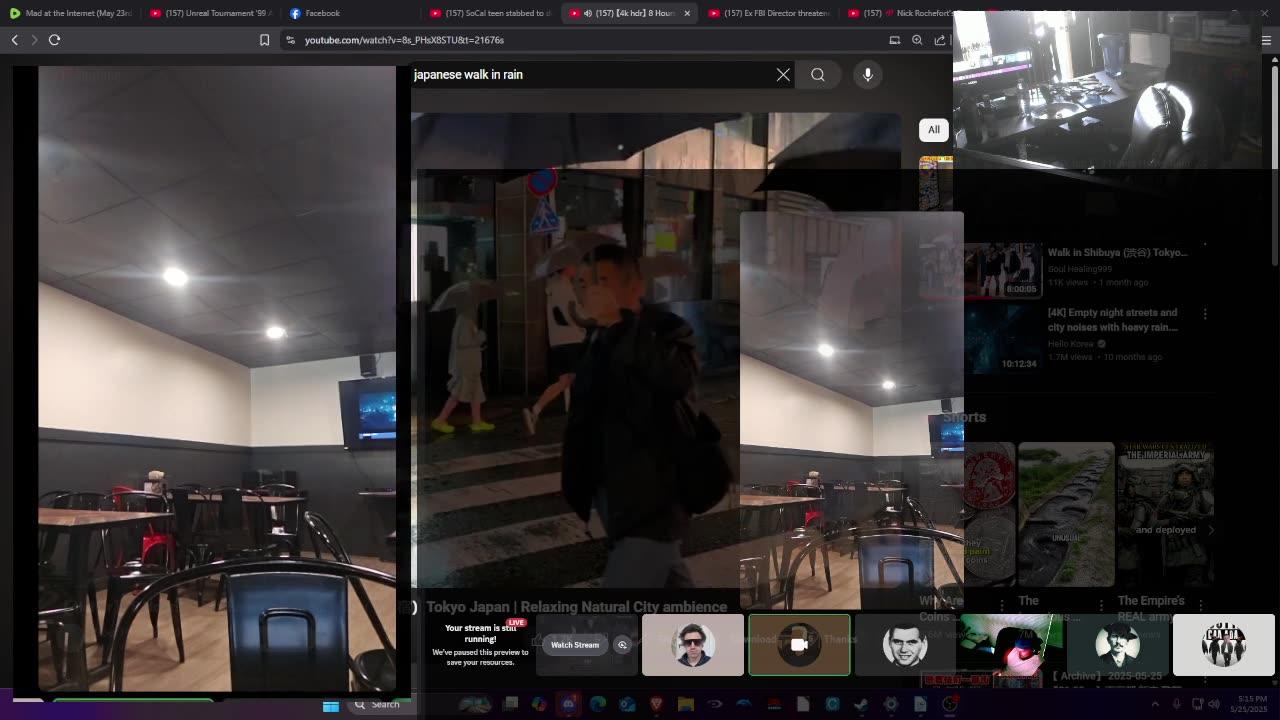Click the 'Walk in Shibuya' video thumbnail
Viewport: 1280px width, 720px height.
(x=980, y=270)
